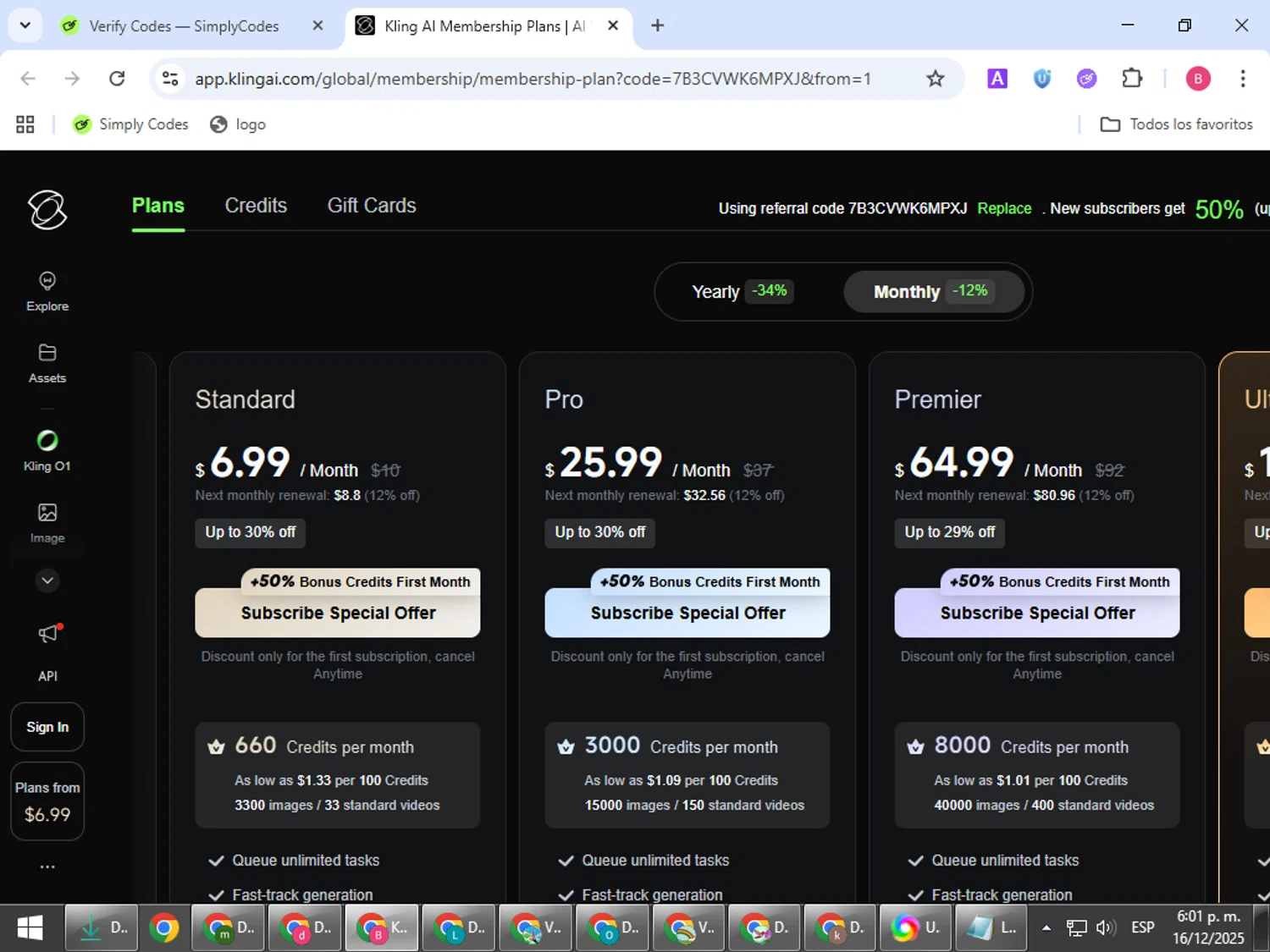The width and height of the screenshot is (1270, 952).
Task: Click the crown icon beside 3000 Credits
Action: pyautogui.click(x=566, y=747)
